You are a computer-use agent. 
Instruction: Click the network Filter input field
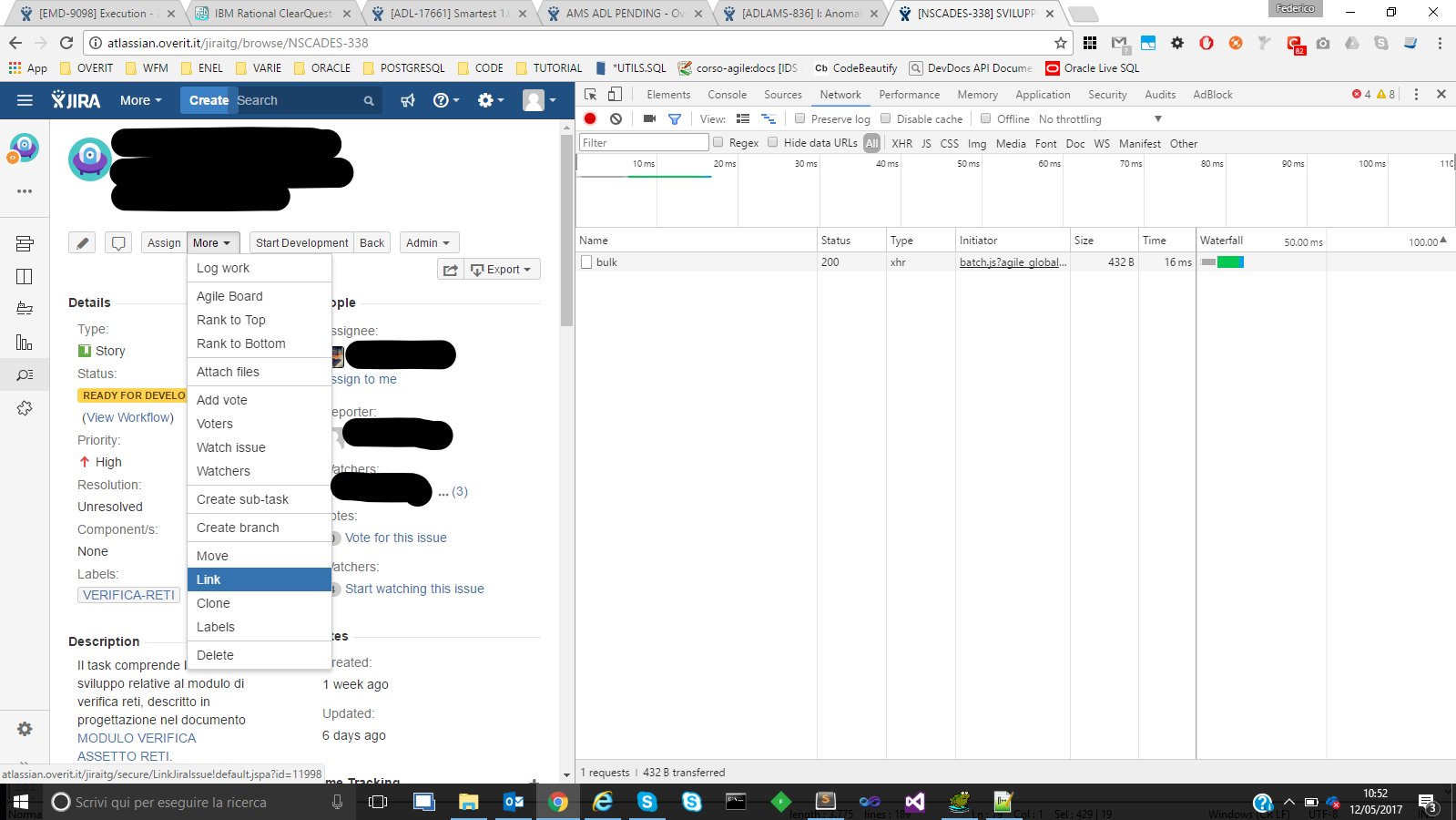[x=644, y=142]
